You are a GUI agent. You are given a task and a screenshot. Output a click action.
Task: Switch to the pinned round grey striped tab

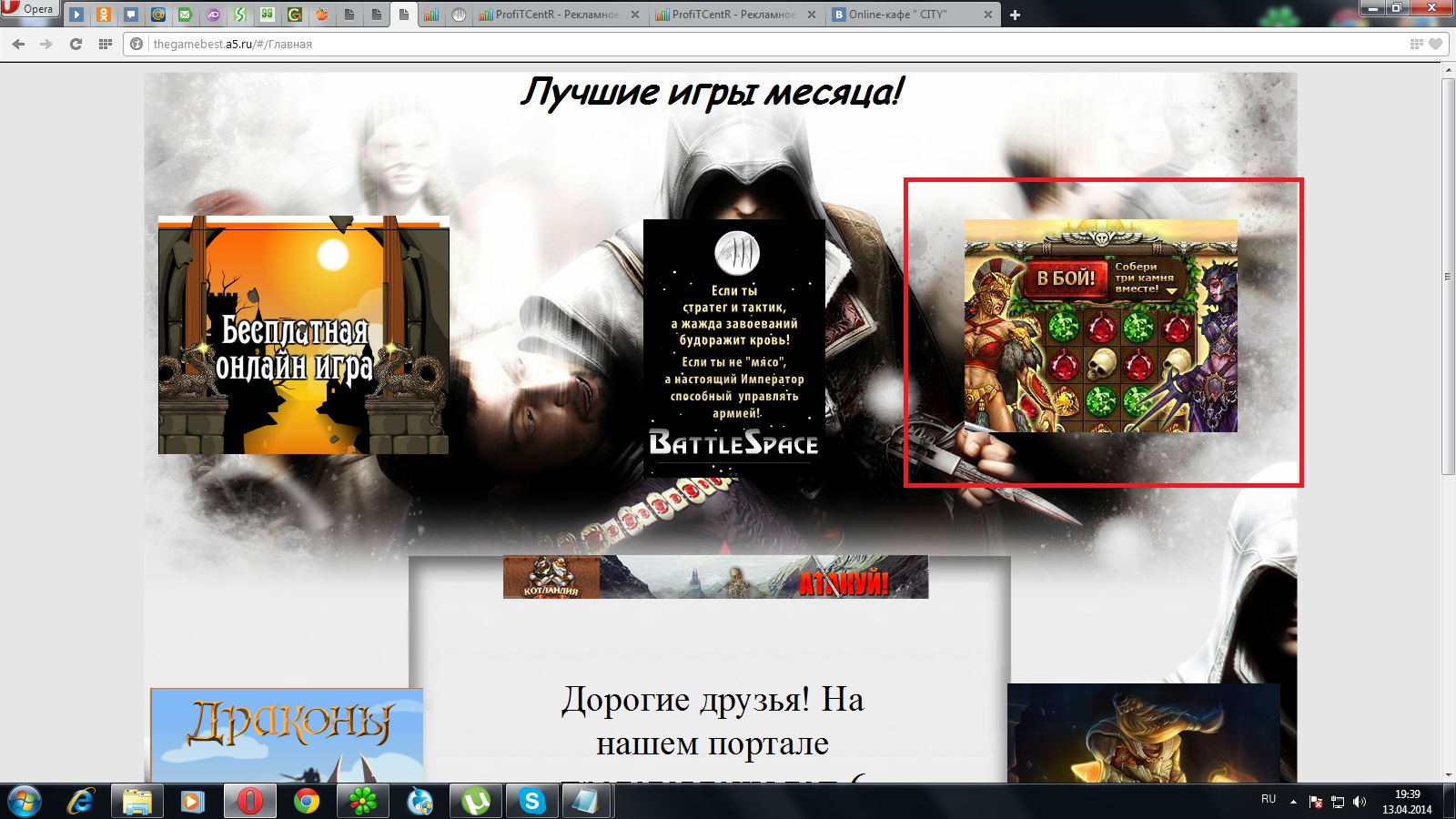pos(459,15)
